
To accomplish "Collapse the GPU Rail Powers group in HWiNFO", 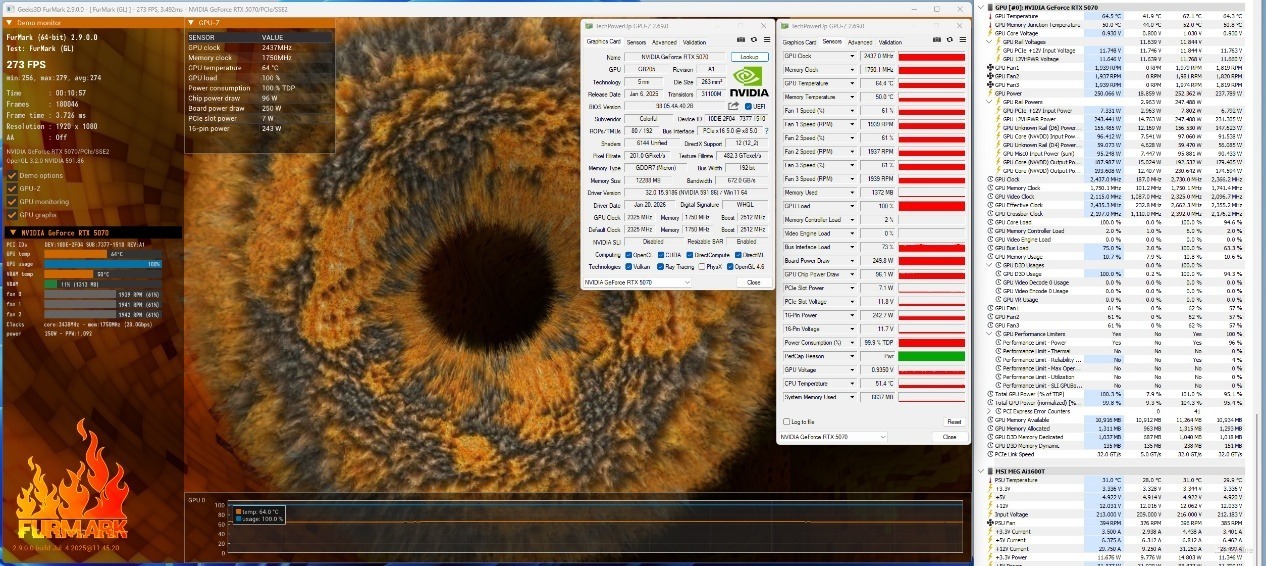I will (990, 102).
